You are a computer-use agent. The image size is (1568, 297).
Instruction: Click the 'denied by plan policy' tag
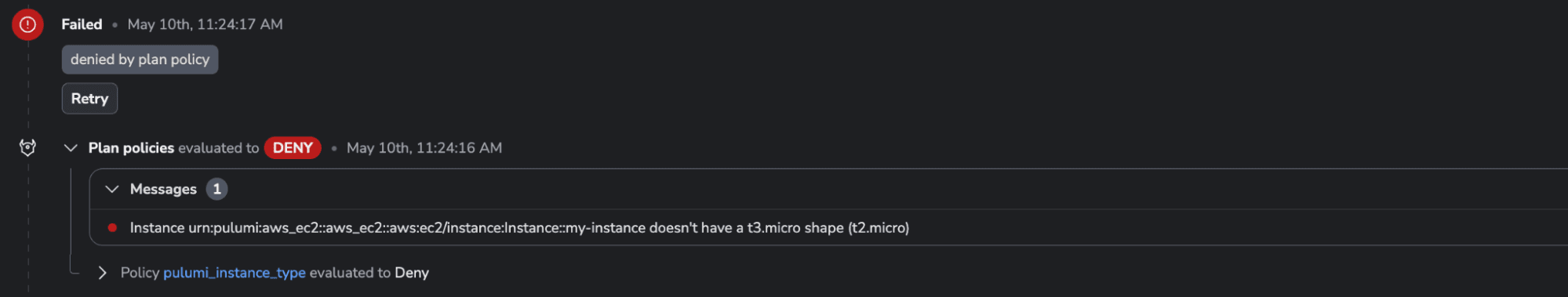click(x=140, y=60)
